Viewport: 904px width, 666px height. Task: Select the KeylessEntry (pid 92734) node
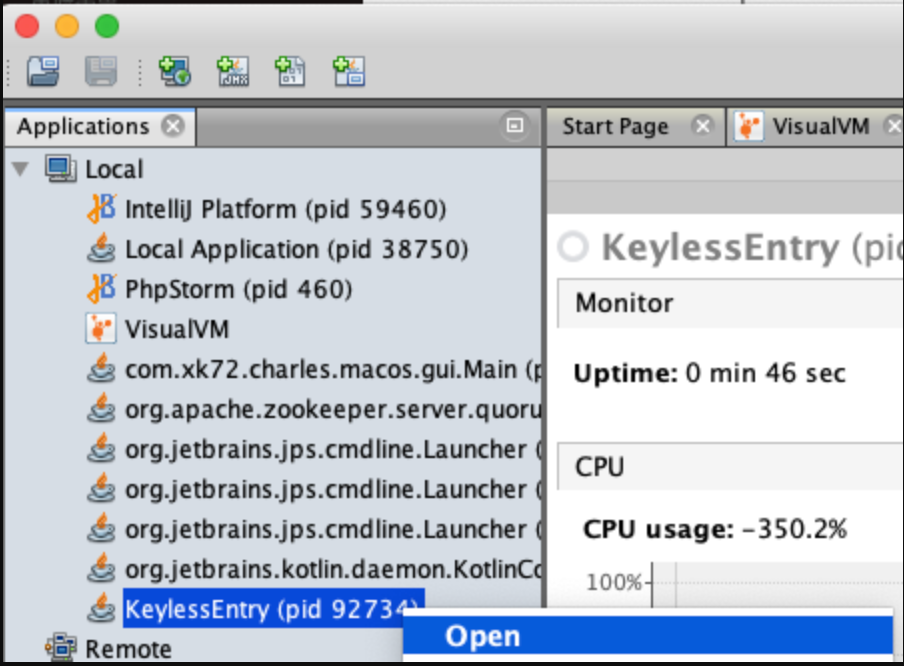(x=273, y=609)
